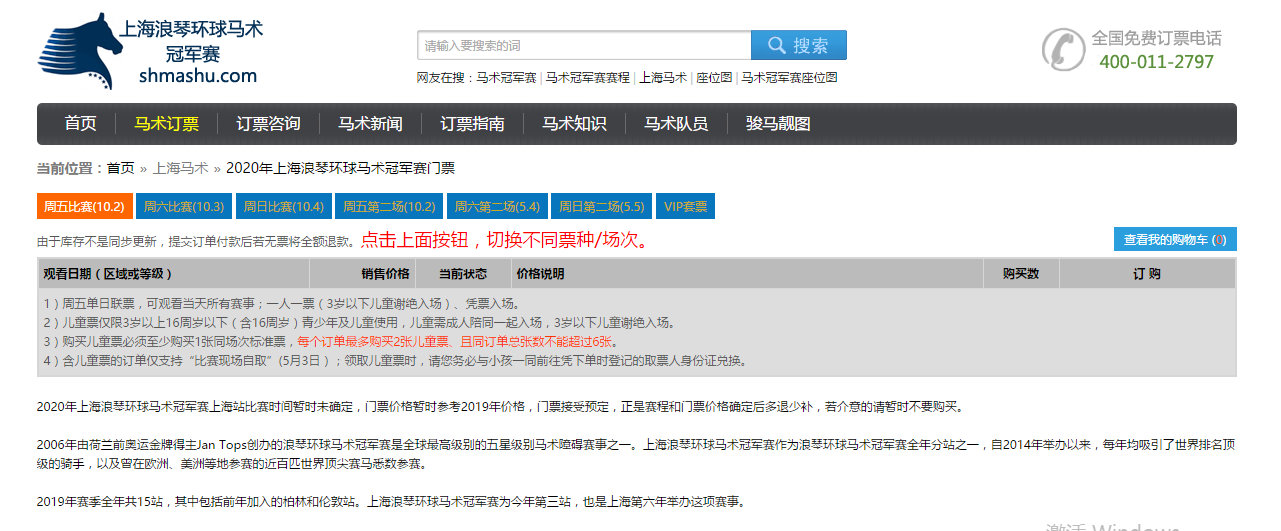Click the 马术冠军赛座位图 suggested link

[x=789, y=77]
